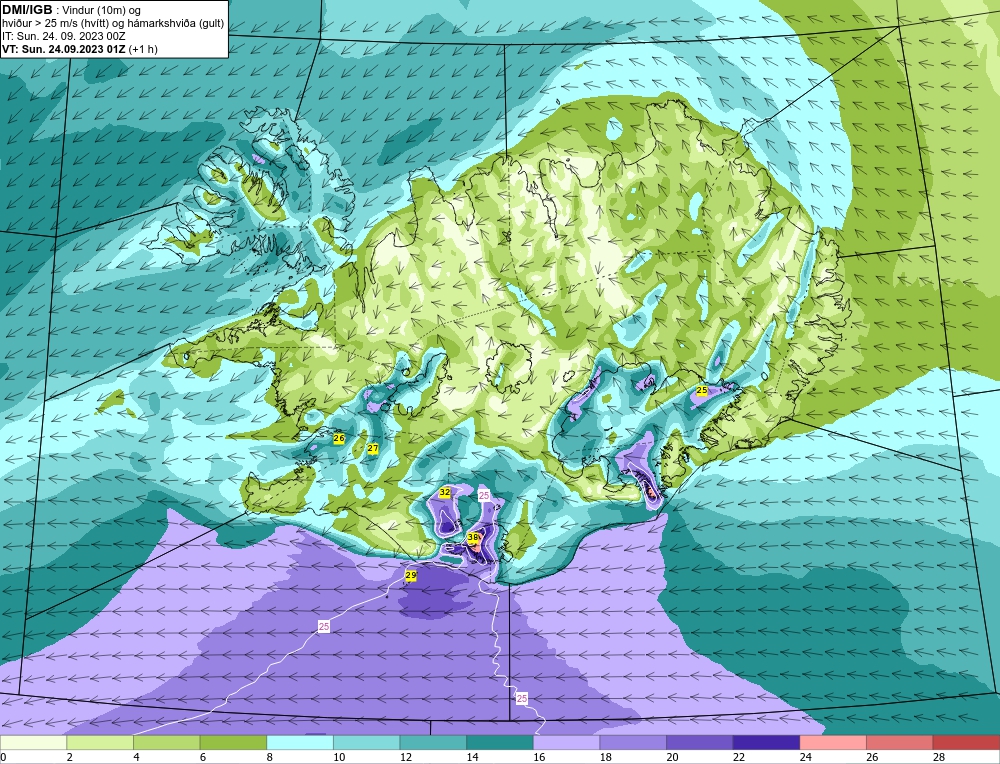The height and width of the screenshot is (764, 1000).
Task: Click white 25 contour label beside yellow 32
Action: pyautogui.click(x=483, y=496)
